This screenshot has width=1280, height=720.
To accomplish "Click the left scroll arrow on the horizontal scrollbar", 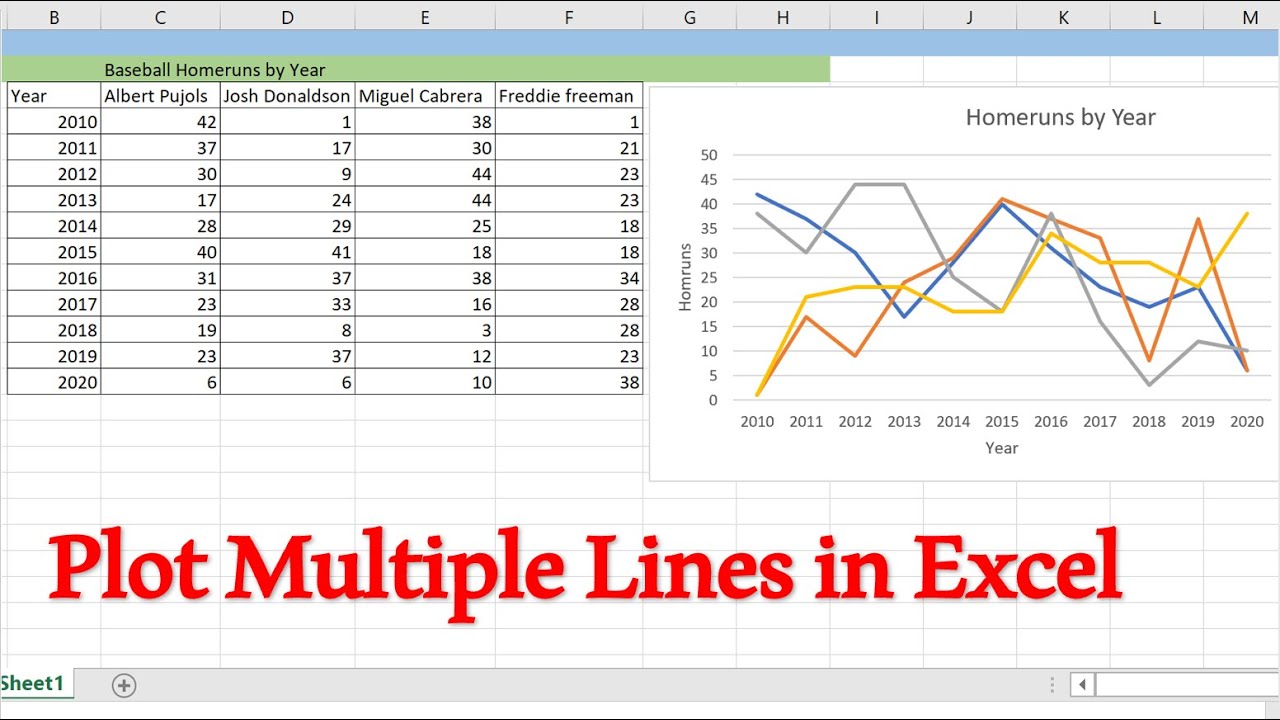I will click(1082, 684).
